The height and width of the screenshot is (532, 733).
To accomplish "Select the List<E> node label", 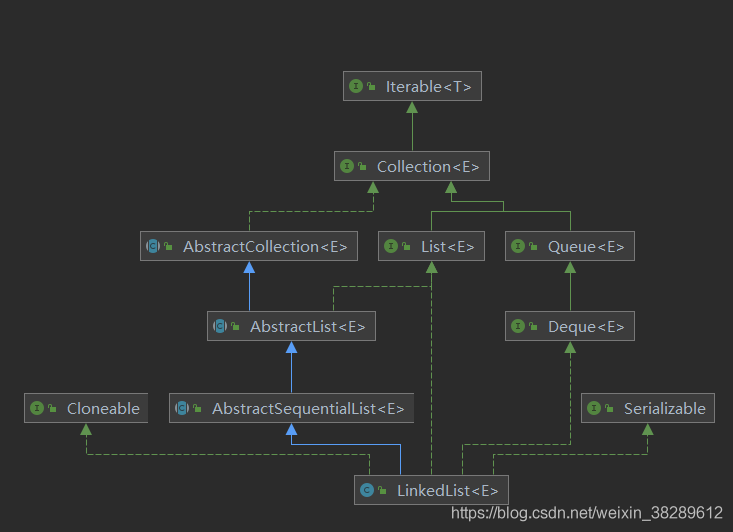I will pos(447,246).
